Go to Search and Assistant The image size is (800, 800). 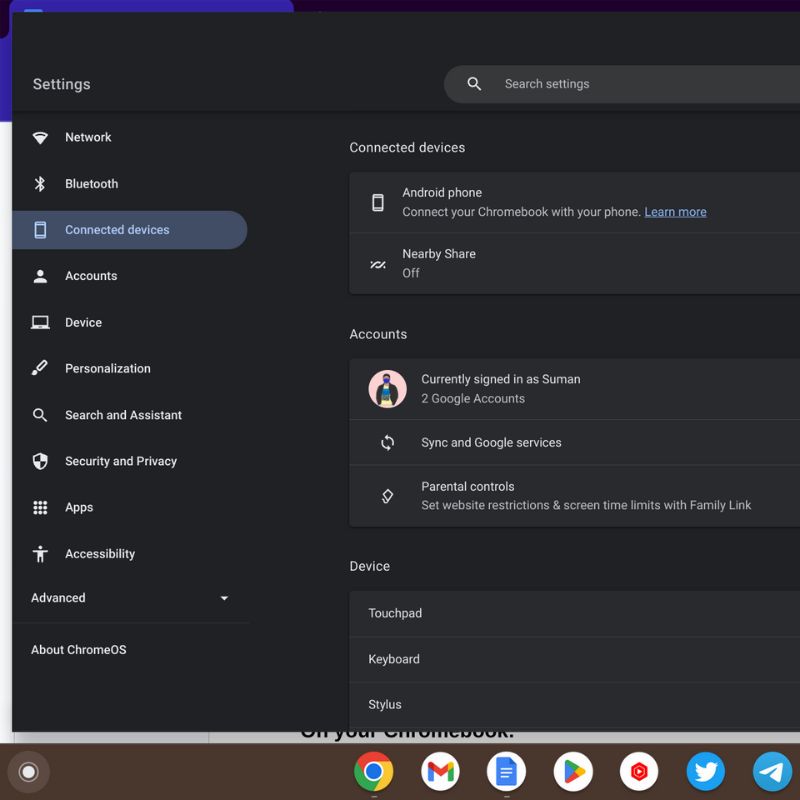coord(130,415)
